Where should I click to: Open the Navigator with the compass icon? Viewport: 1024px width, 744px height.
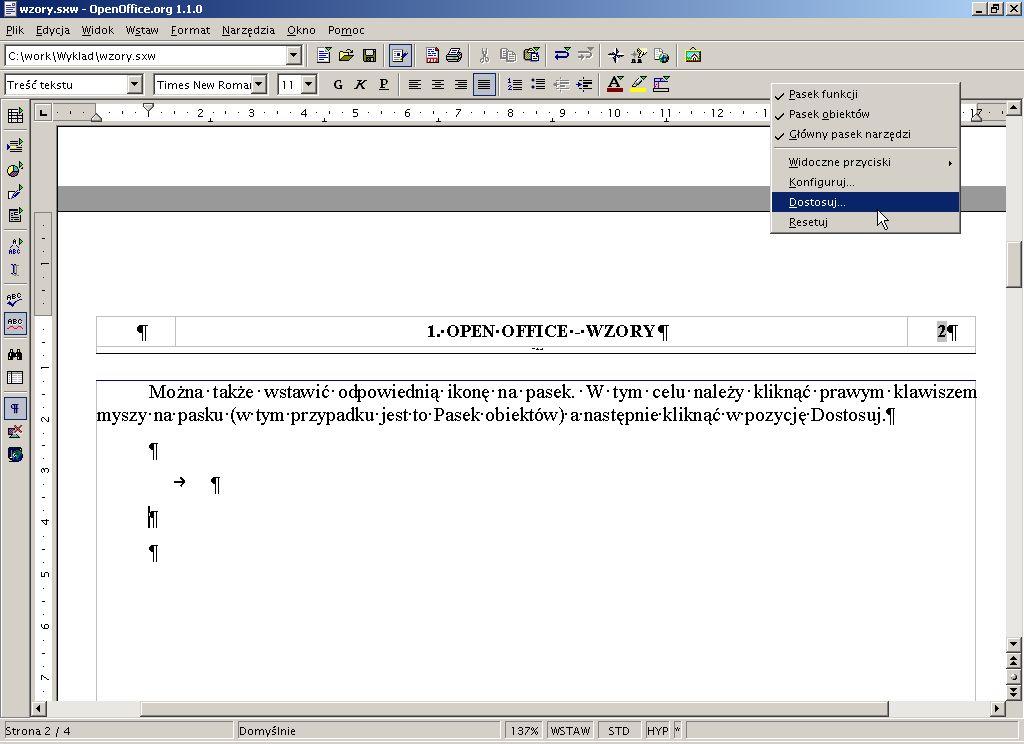(x=615, y=56)
